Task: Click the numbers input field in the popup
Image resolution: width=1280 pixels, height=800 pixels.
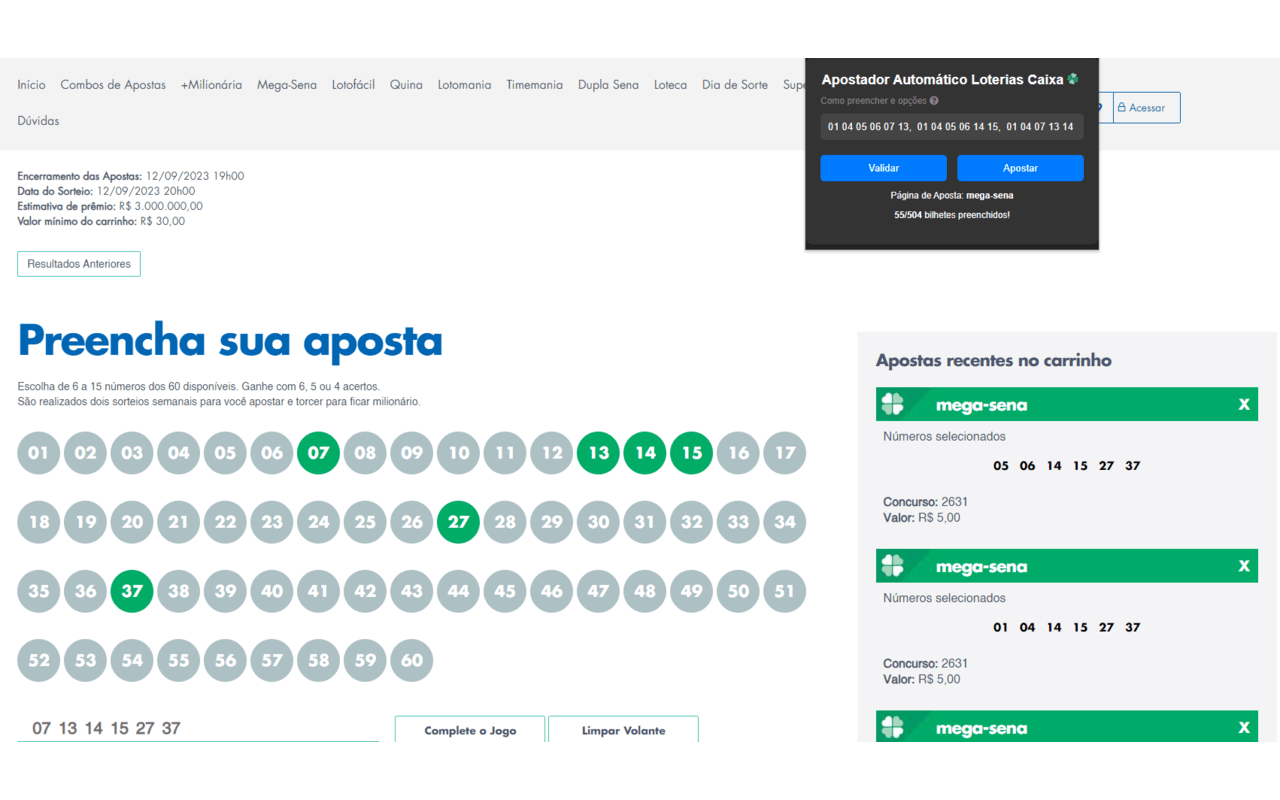Action: 951,127
